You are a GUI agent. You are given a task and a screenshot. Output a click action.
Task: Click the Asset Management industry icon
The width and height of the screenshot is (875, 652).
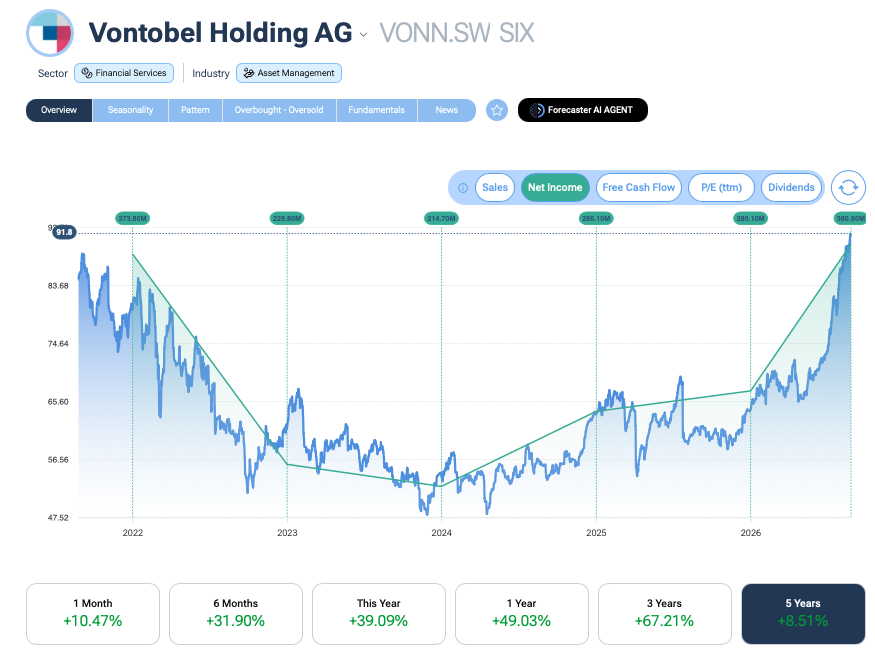(249, 73)
